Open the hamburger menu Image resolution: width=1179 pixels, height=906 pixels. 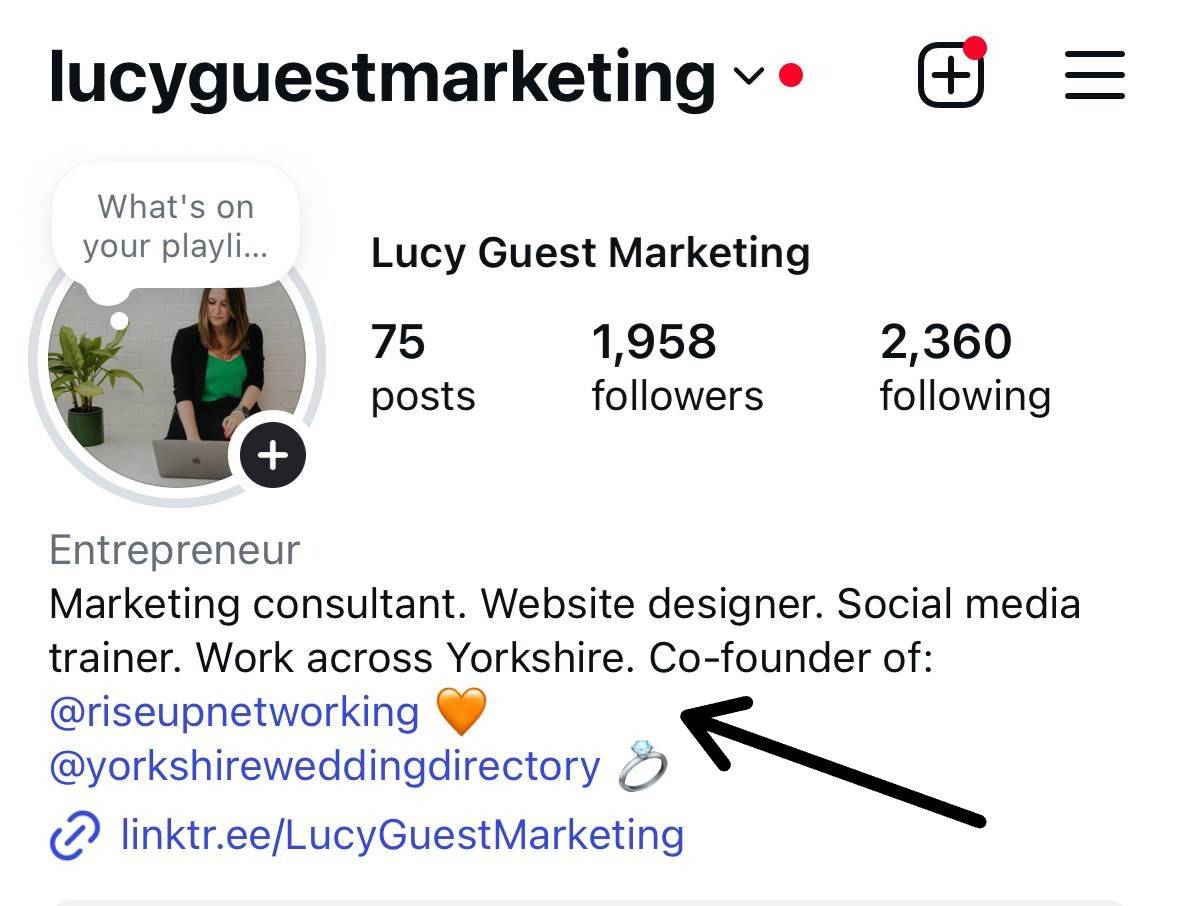[1095, 74]
